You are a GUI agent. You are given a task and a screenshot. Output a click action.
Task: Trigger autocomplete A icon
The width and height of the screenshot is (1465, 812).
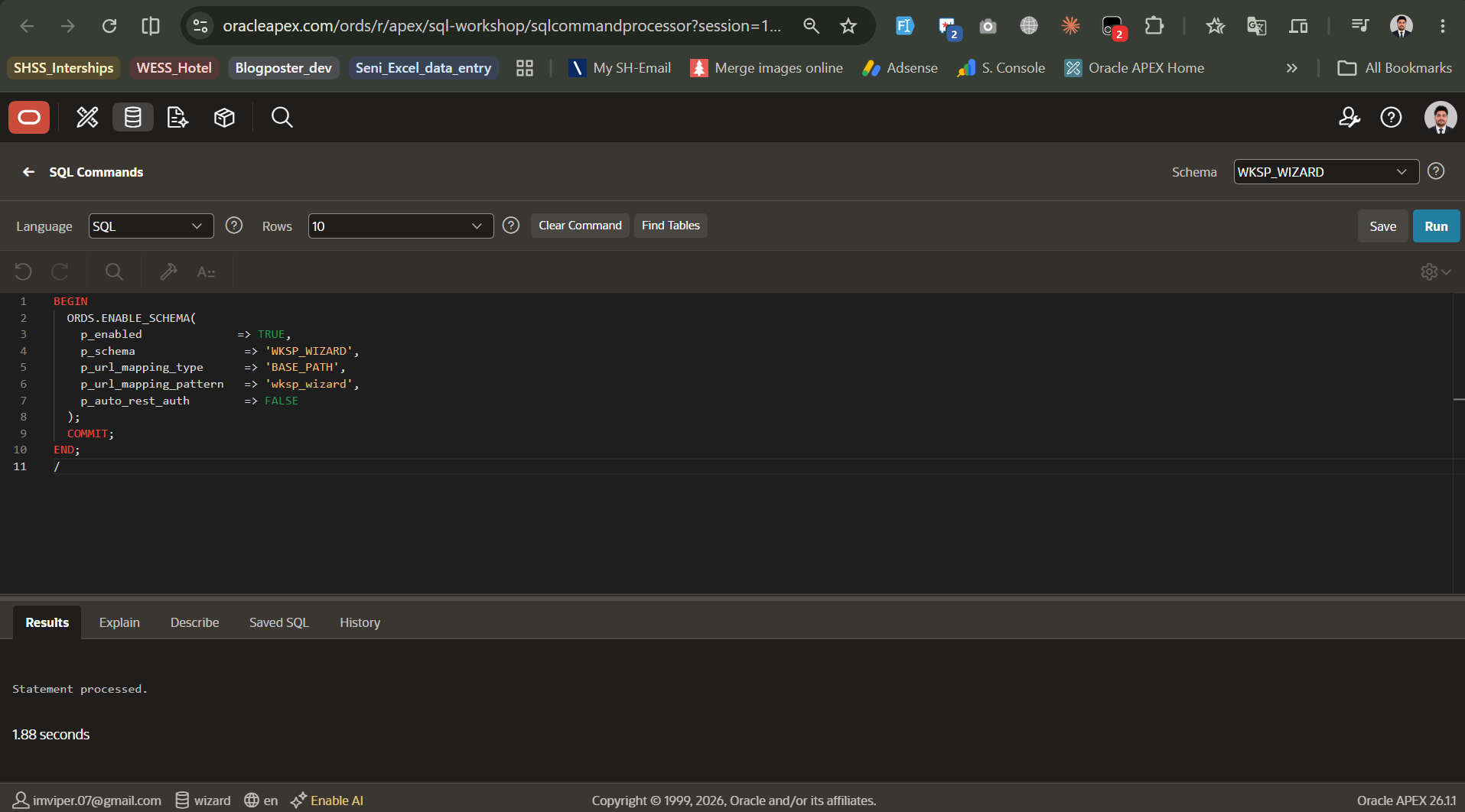pos(206,271)
